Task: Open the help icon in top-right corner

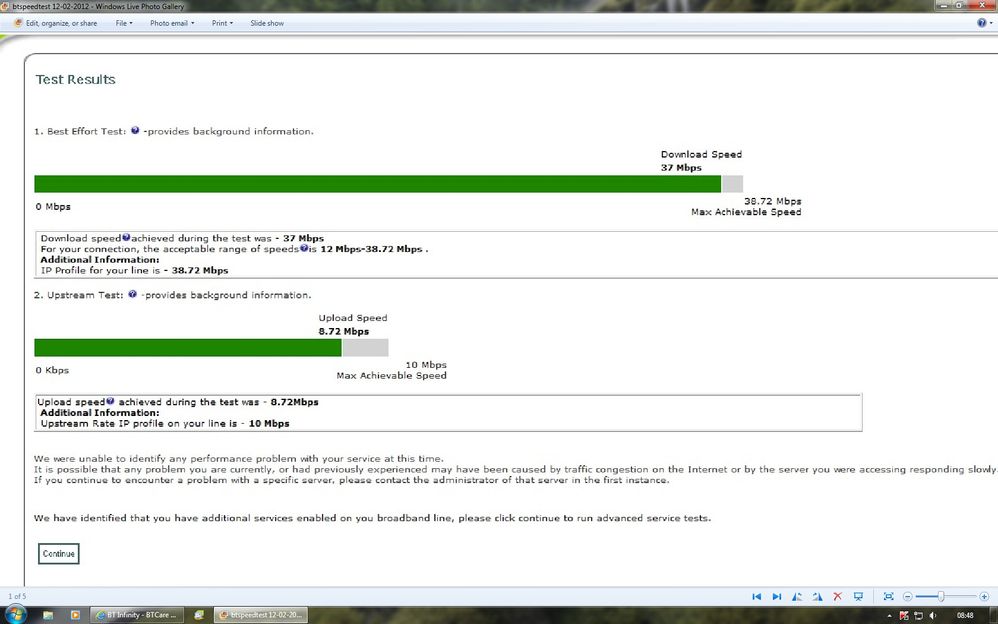Action: pyautogui.click(x=982, y=23)
